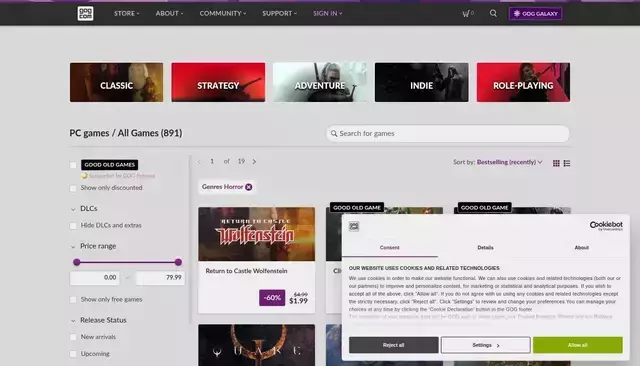The height and width of the screenshot is (366, 640).
Task: Click the GOG Galaxy button
Action: click(x=535, y=13)
